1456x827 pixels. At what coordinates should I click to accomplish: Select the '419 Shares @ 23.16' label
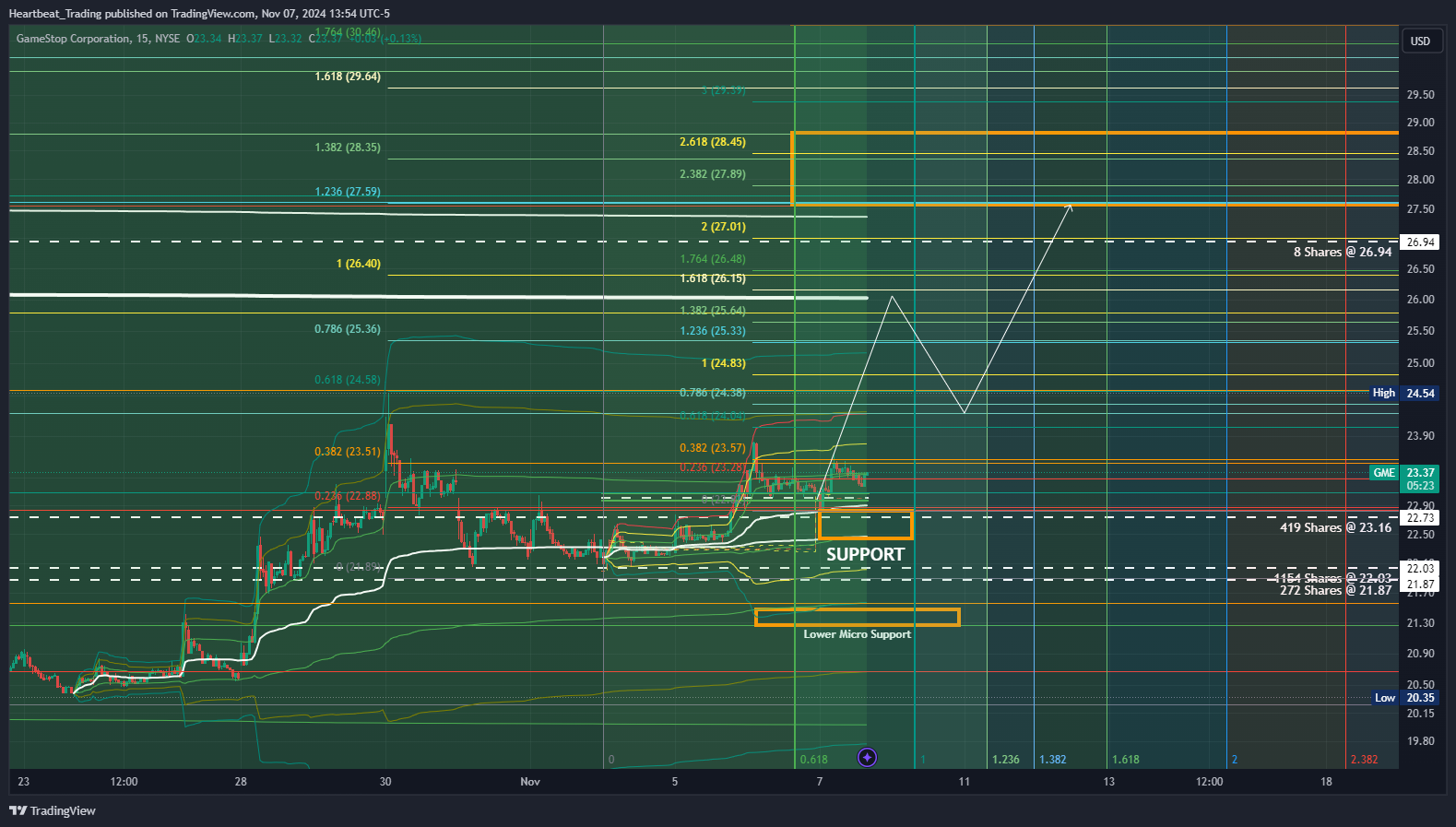click(1336, 527)
